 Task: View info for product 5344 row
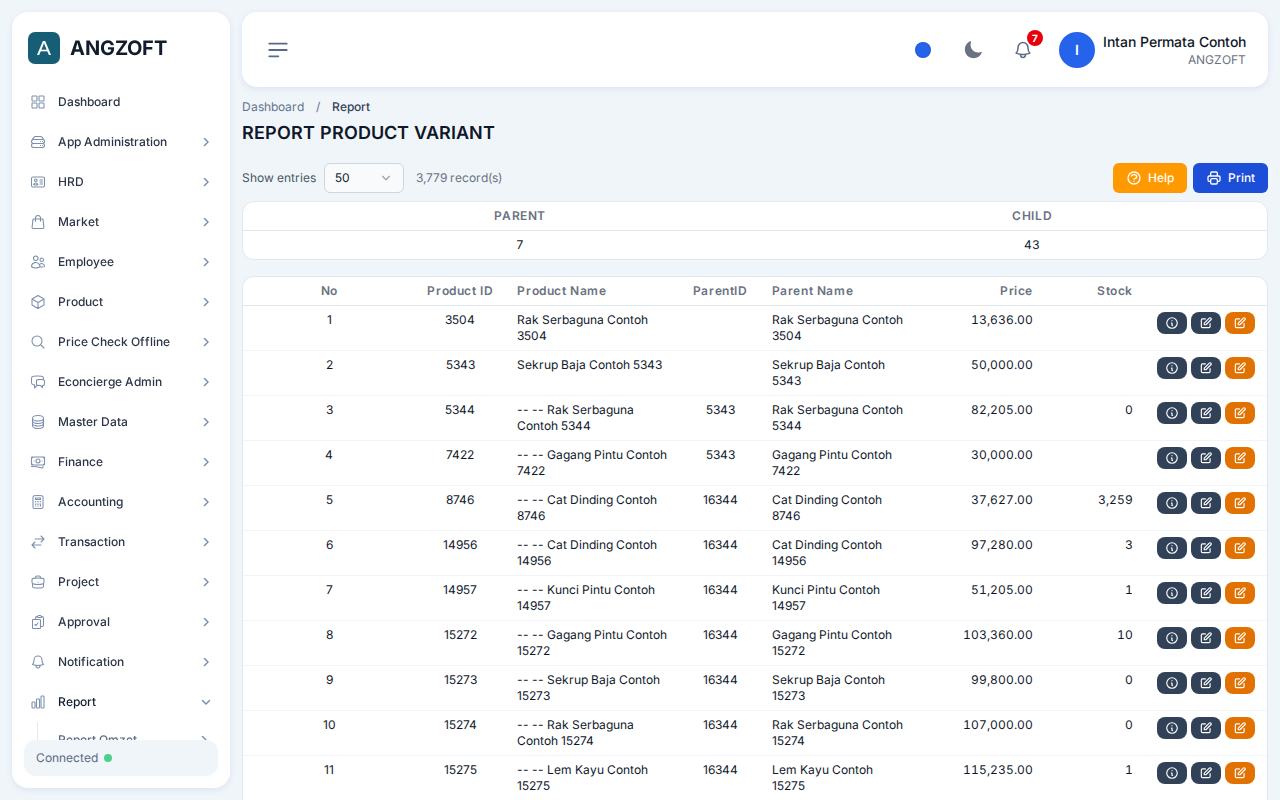(1172, 413)
